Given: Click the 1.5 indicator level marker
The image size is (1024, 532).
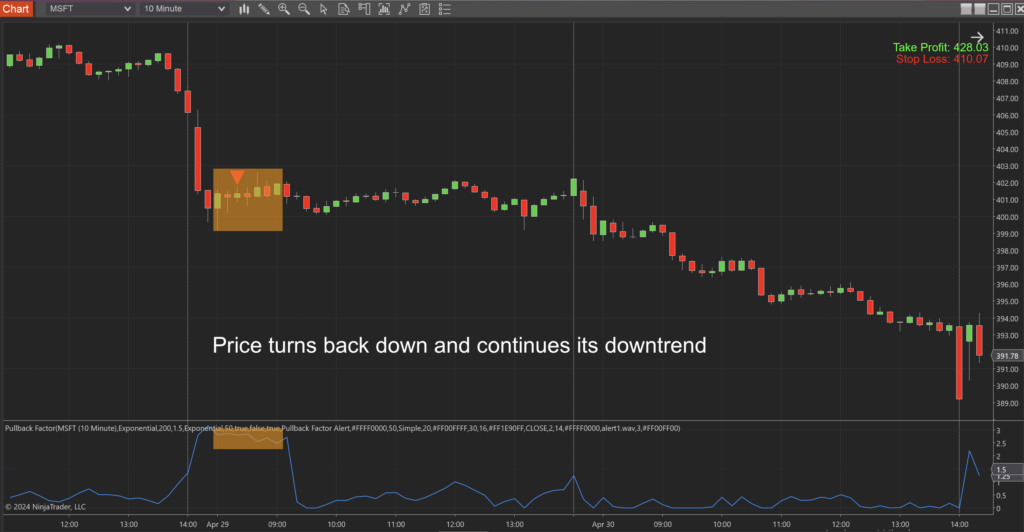Looking at the screenshot, I should tap(1007, 469).
